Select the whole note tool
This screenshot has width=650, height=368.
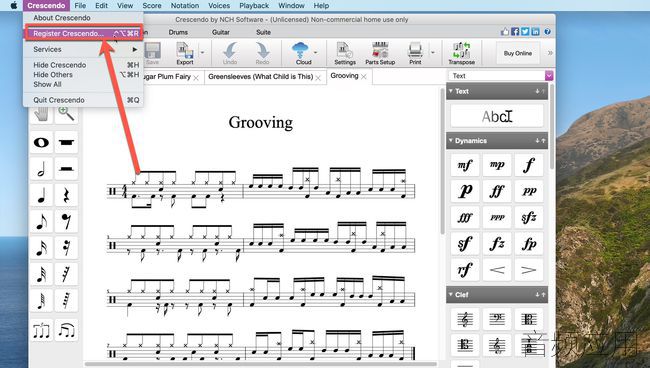(x=41, y=143)
